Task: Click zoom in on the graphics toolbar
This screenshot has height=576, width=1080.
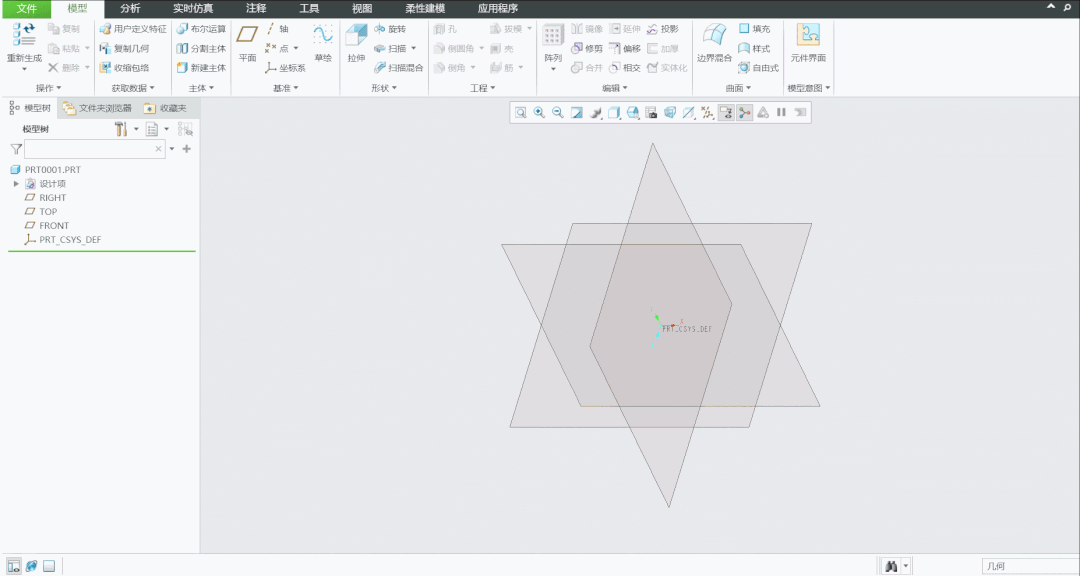Action: tap(539, 113)
